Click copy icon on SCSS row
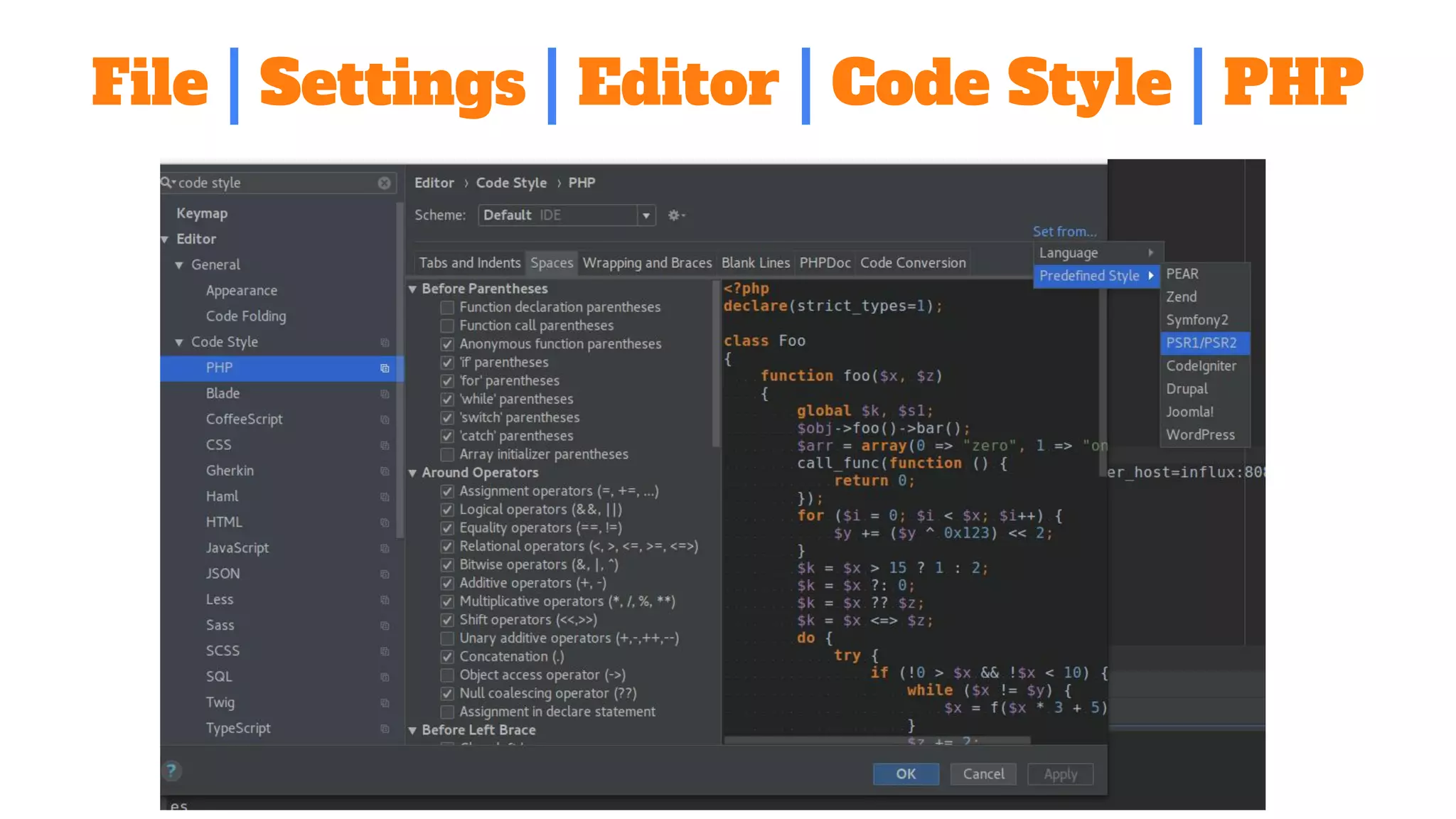Image resolution: width=1456 pixels, height=819 pixels. coord(385,651)
